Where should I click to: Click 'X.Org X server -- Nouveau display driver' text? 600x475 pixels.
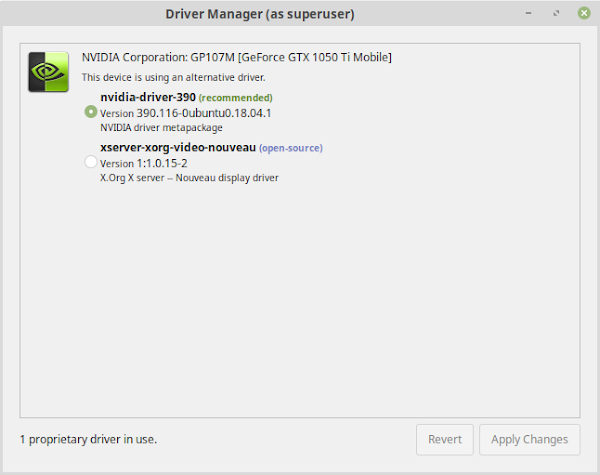click(x=189, y=178)
